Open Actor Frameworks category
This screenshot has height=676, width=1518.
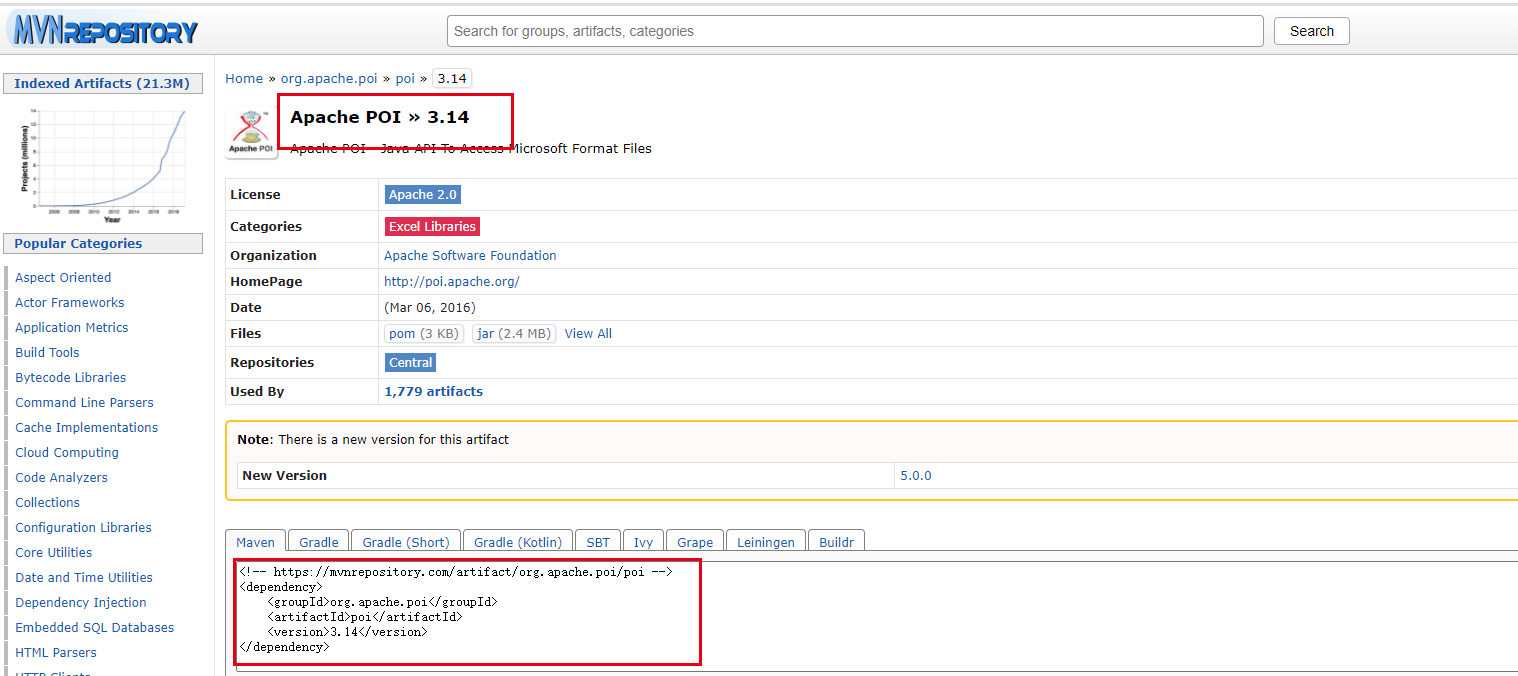point(70,303)
